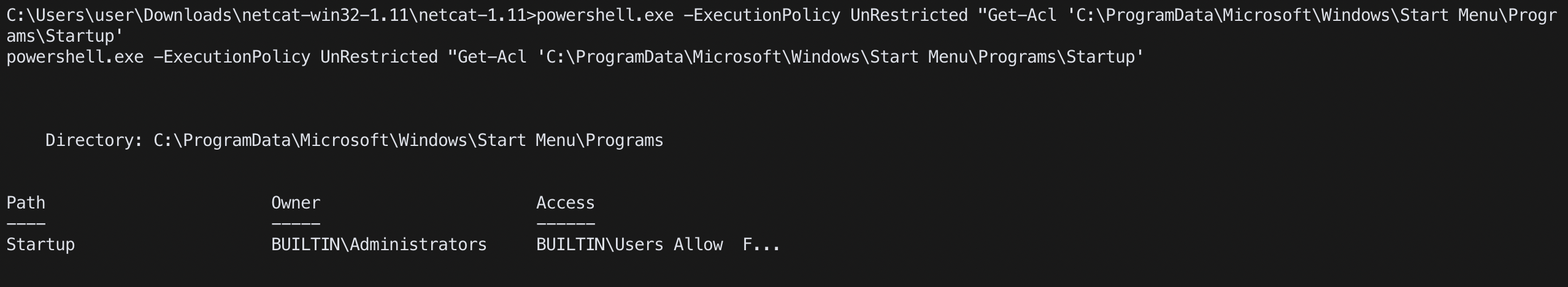Click the Programs\Startup' end of the echoed command

point(1061,57)
